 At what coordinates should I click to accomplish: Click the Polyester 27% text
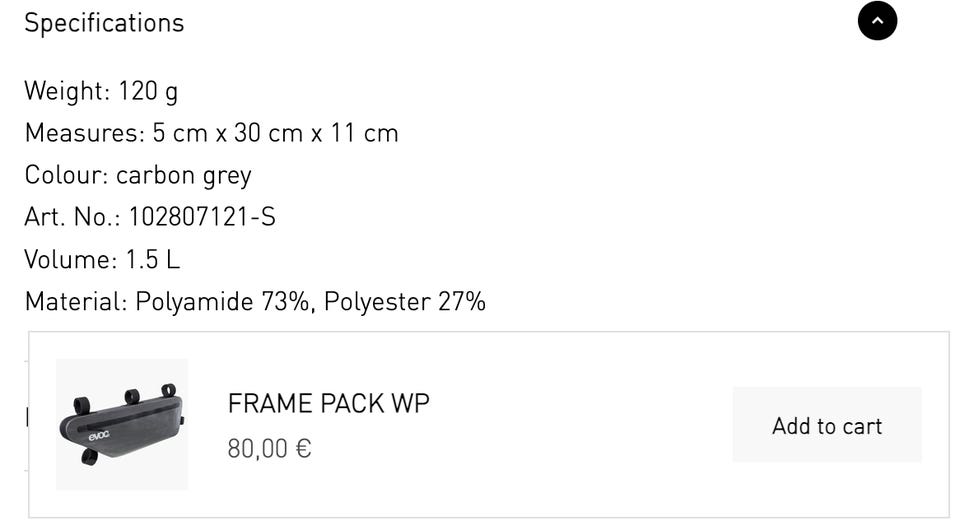click(405, 301)
